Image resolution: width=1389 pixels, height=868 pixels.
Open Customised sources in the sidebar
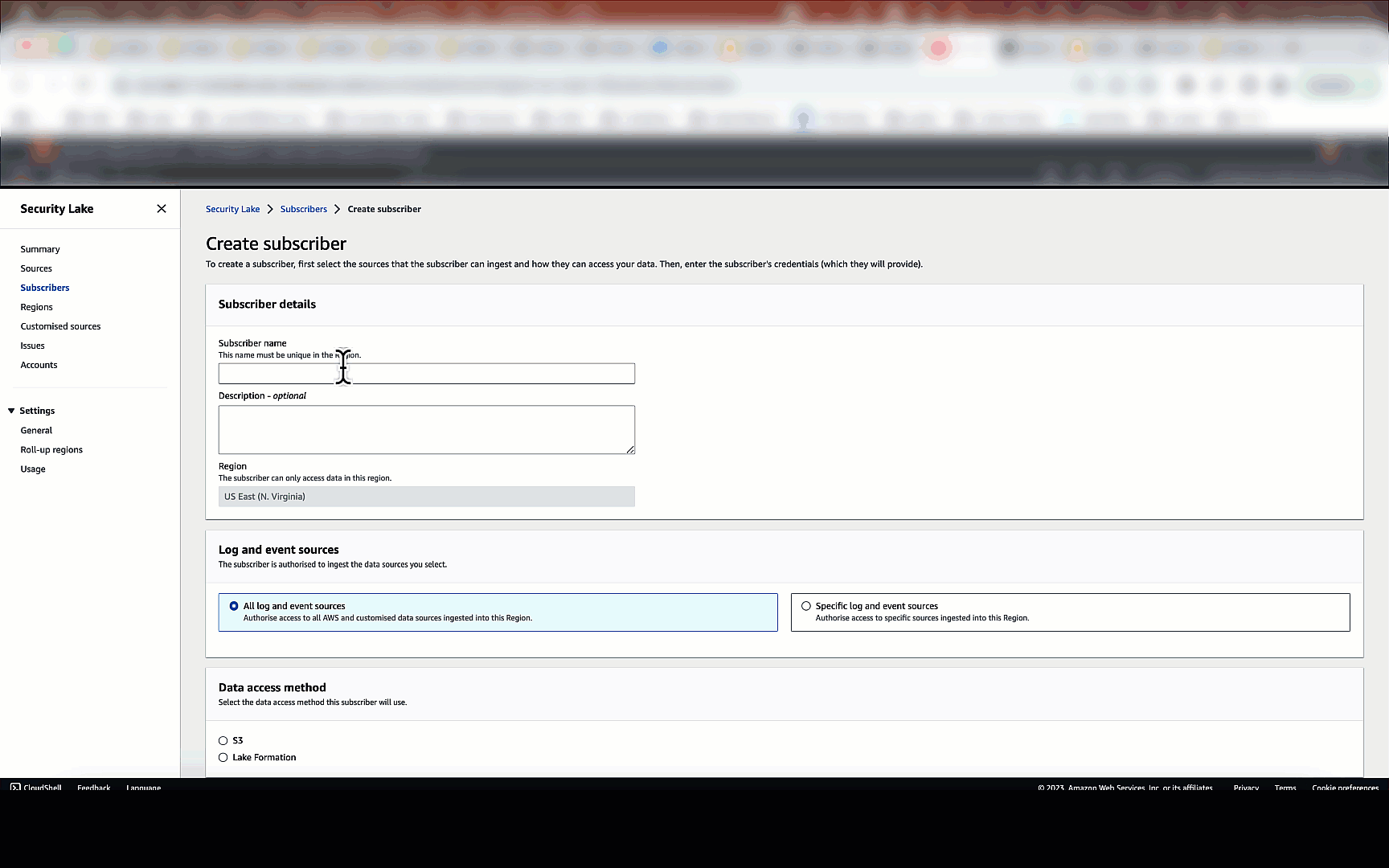60,326
